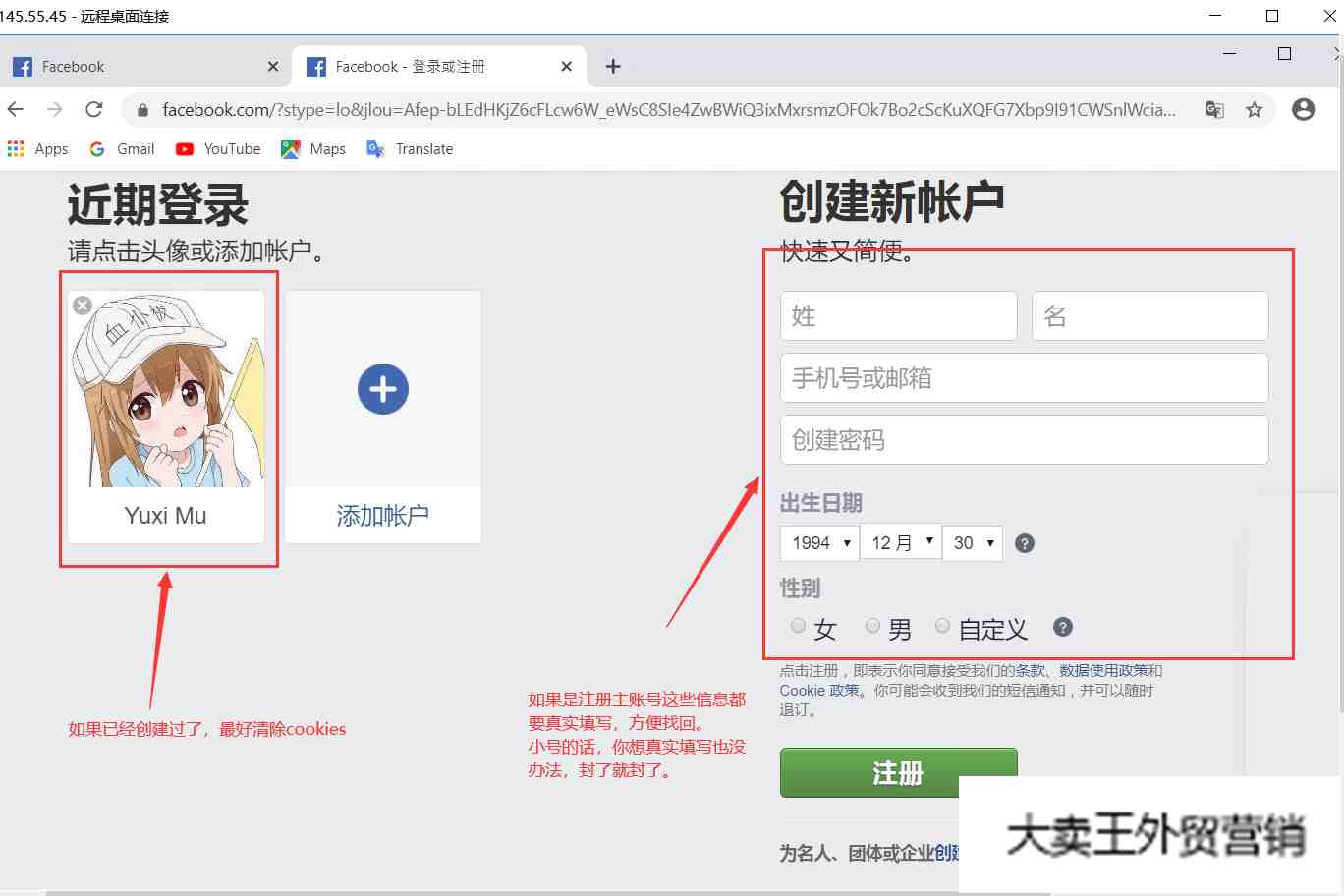The height and width of the screenshot is (896, 1344).
Task: Open the YouTube bookmark
Action: [218, 148]
